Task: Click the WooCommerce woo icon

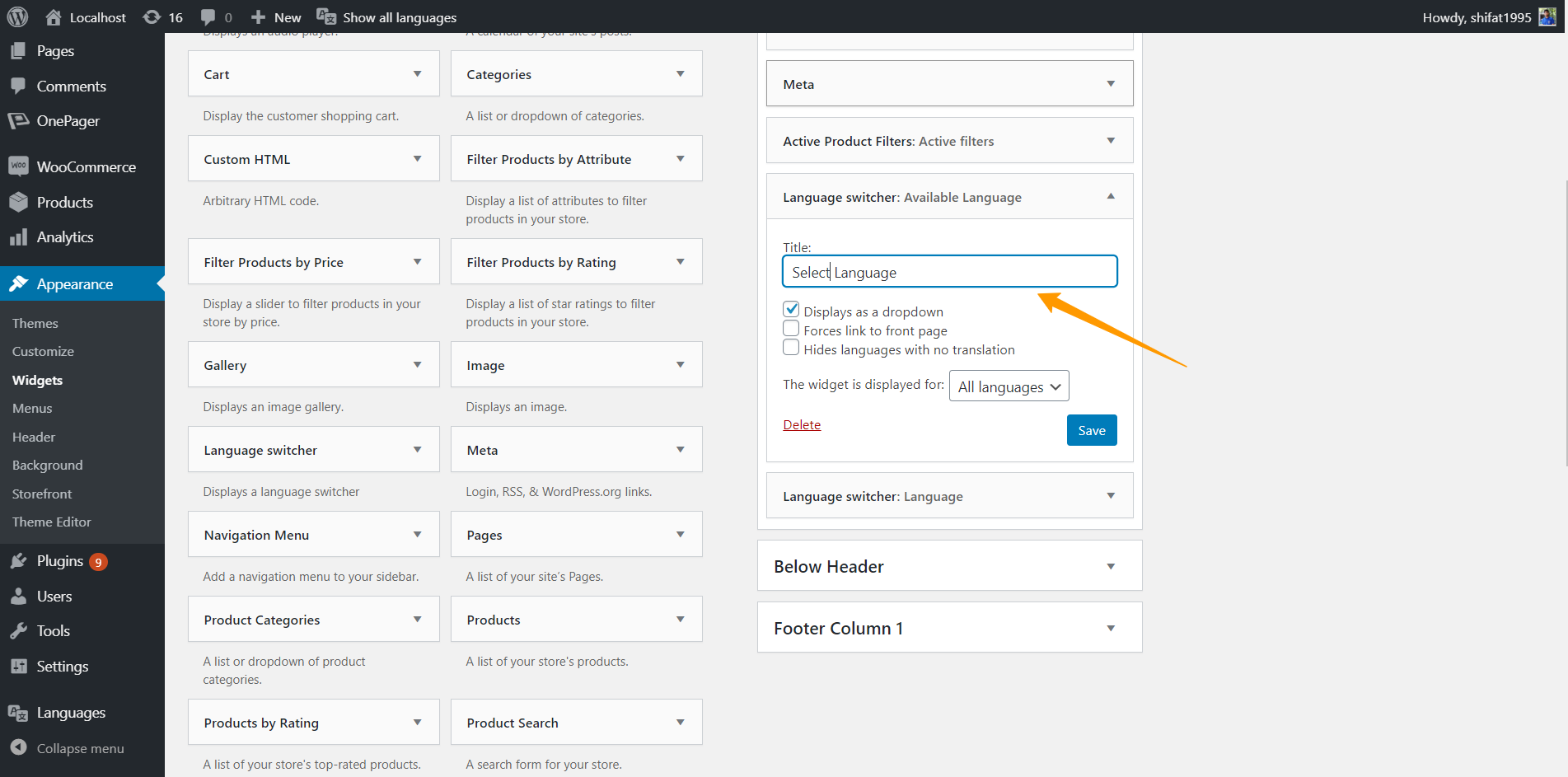Action: [x=18, y=166]
